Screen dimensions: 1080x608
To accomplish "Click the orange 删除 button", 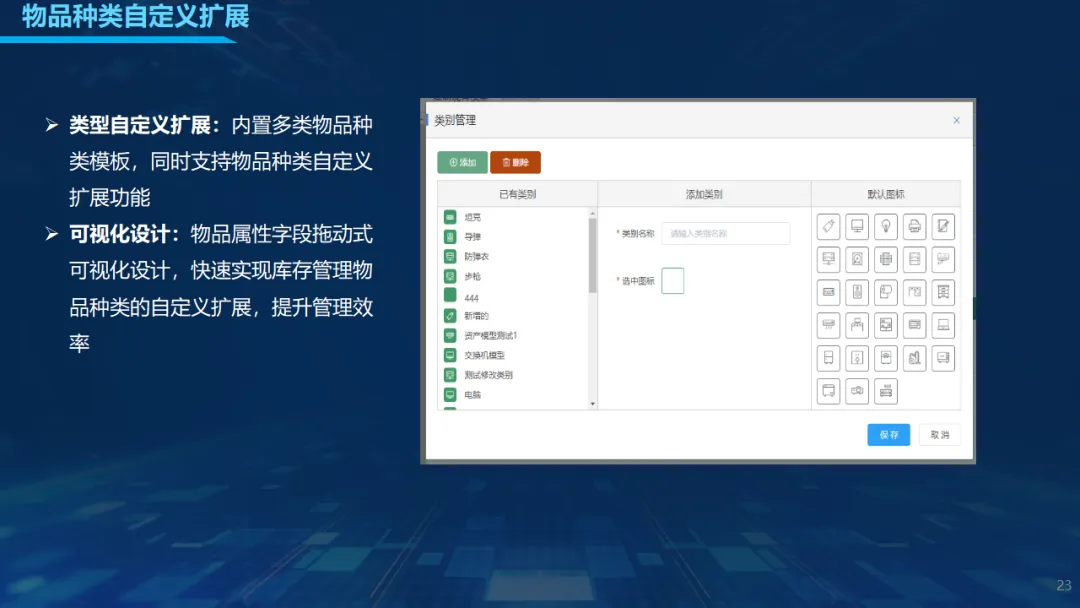I will click(515, 163).
